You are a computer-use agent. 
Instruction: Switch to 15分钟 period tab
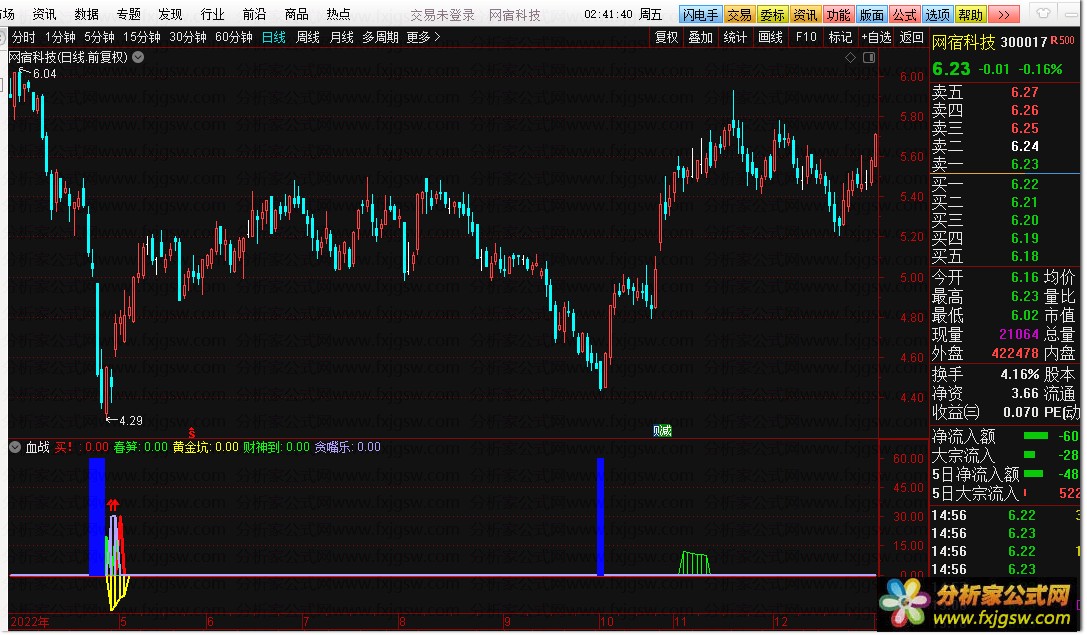tap(141, 37)
